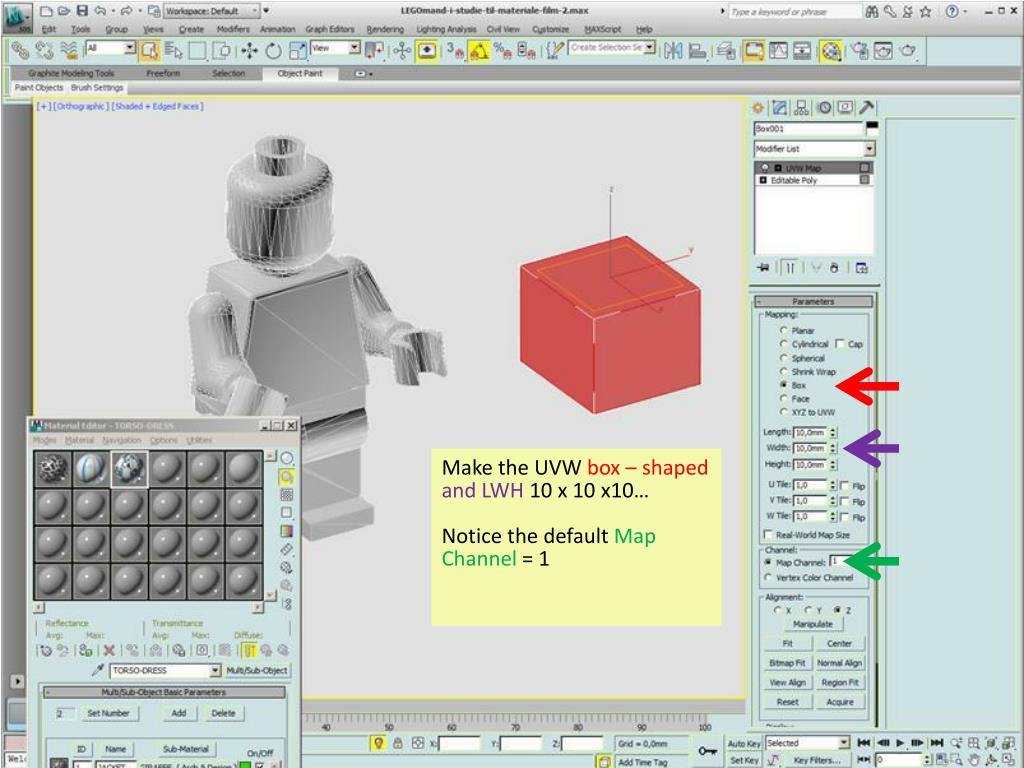This screenshot has width=1024, height=768.
Task: Click the Select and Link chain icon
Action: pyautogui.click(x=20, y=50)
